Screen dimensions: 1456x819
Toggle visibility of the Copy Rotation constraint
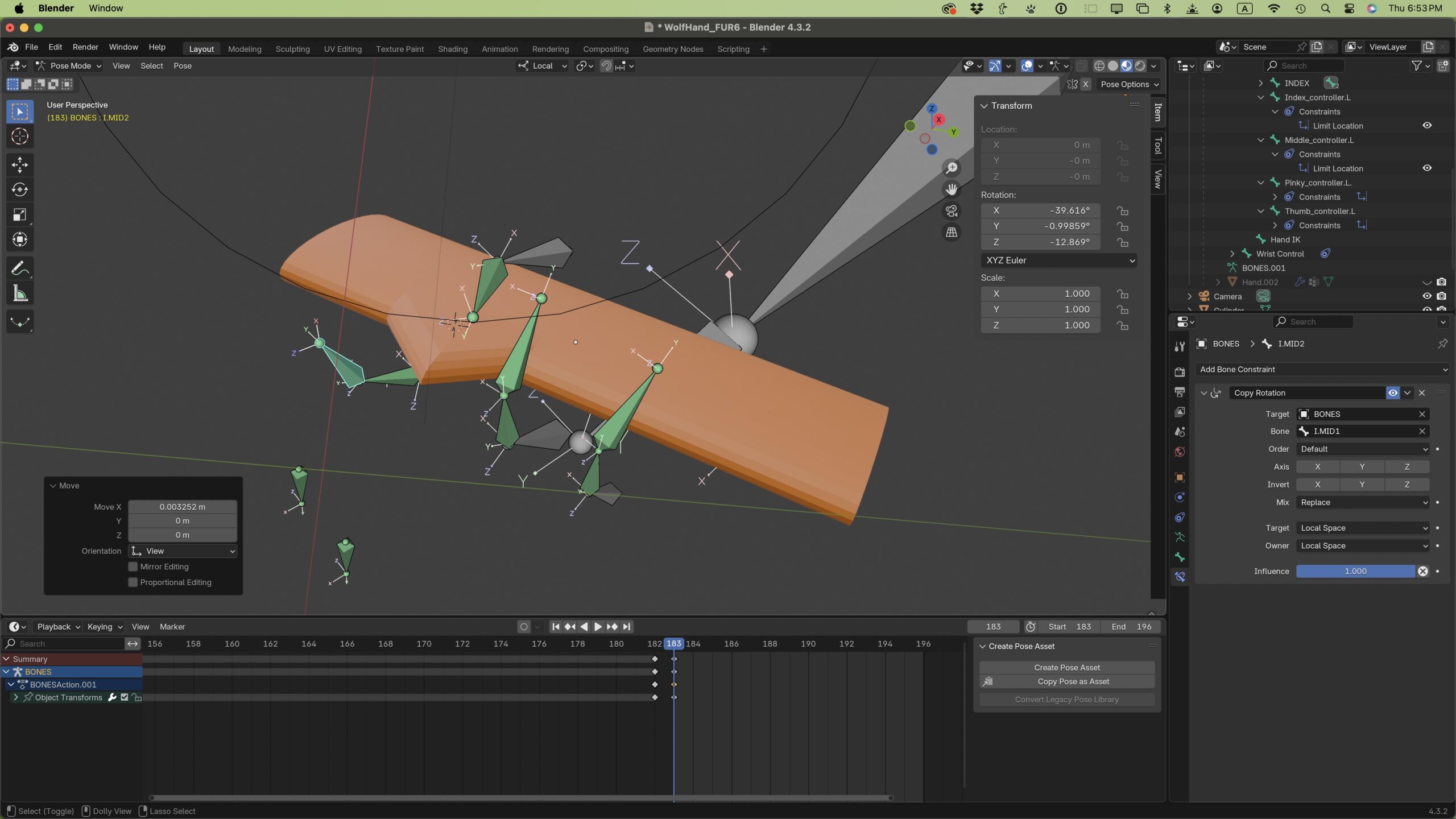1392,392
